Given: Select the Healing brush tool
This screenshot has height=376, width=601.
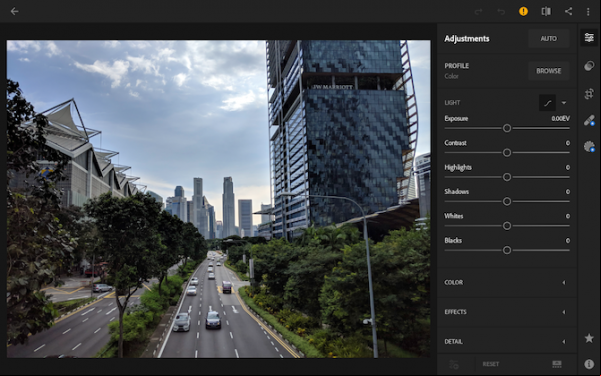Looking at the screenshot, I should [x=589, y=121].
